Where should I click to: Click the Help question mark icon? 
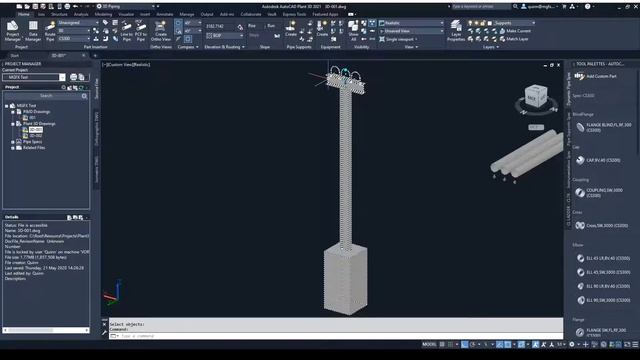pos(587,7)
